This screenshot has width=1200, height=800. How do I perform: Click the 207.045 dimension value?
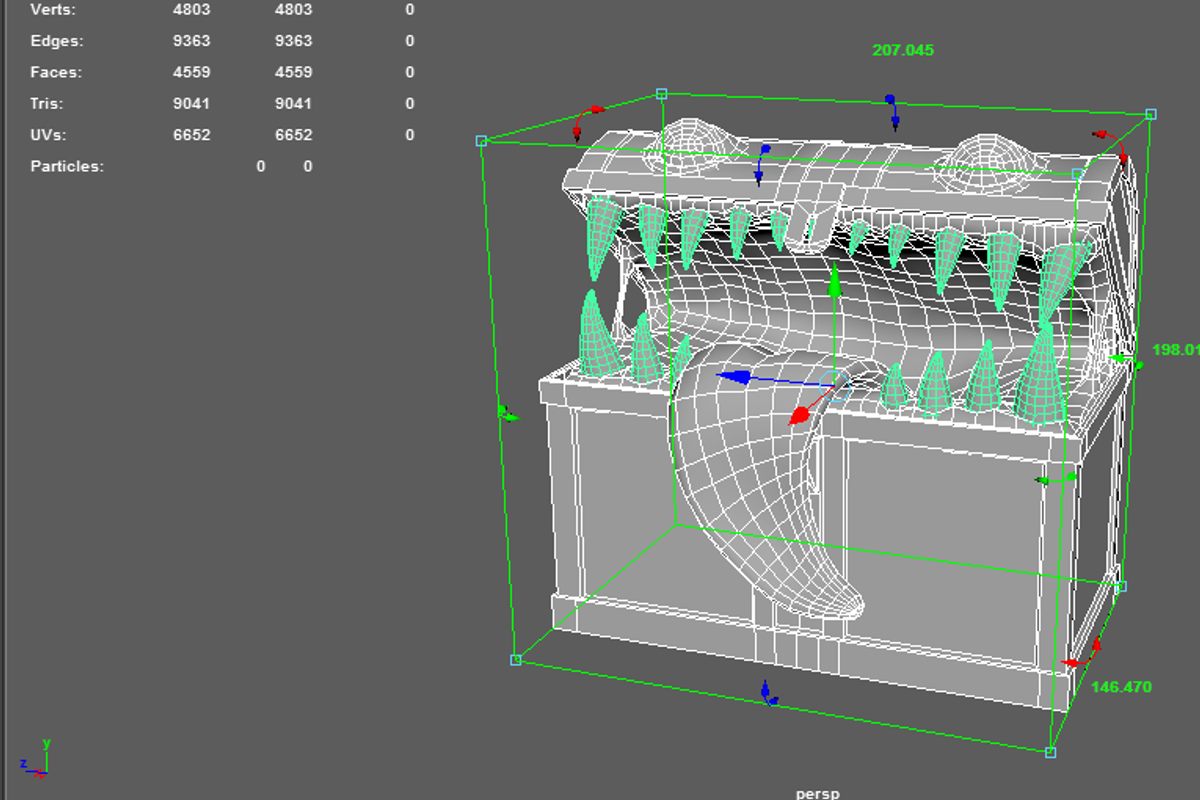click(x=903, y=49)
